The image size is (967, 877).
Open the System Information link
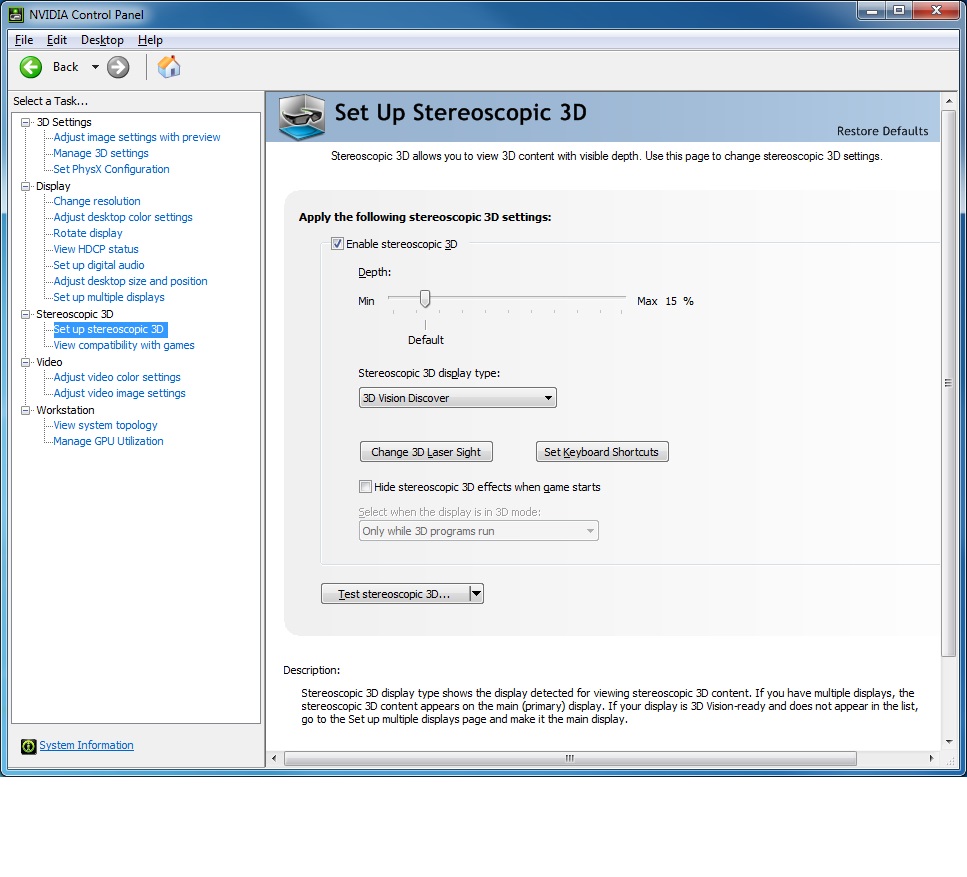(x=86, y=745)
